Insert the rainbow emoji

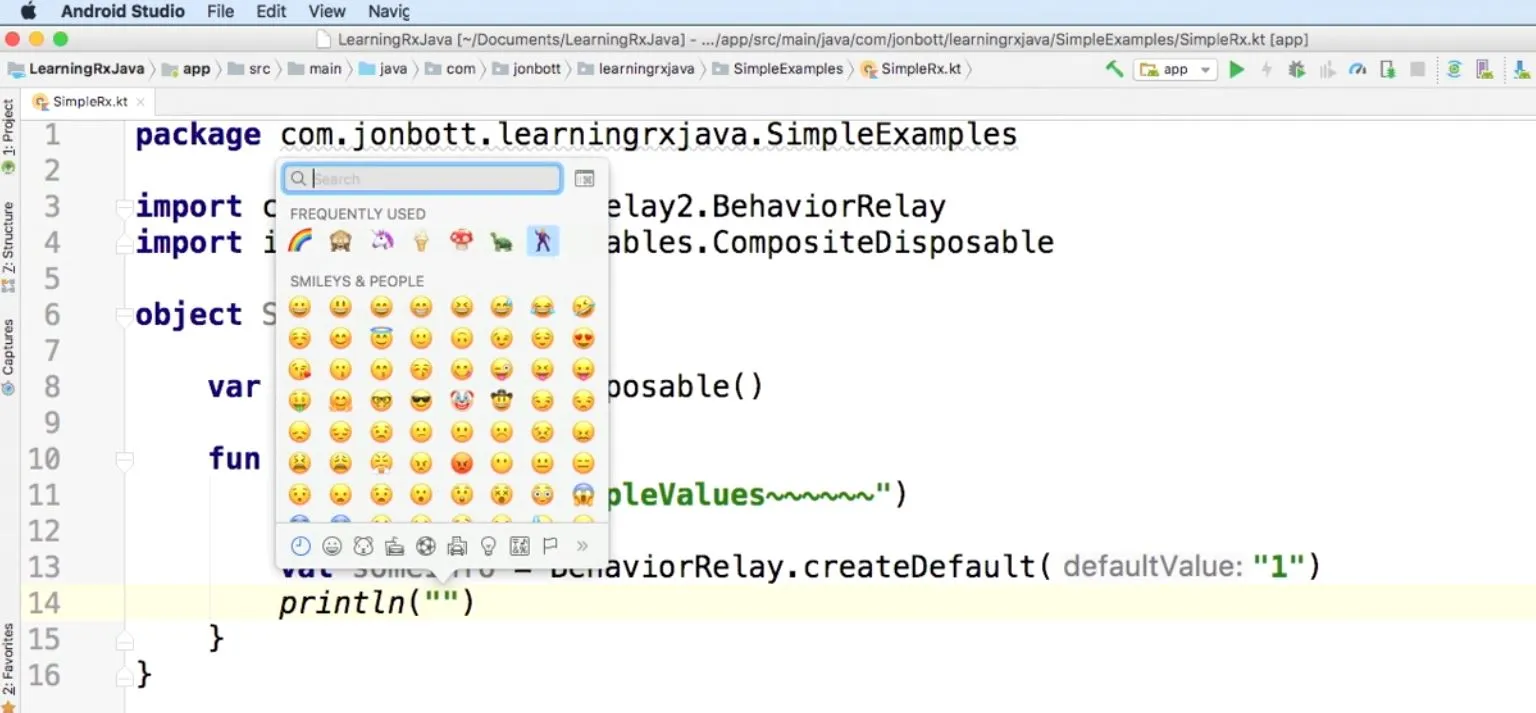300,241
